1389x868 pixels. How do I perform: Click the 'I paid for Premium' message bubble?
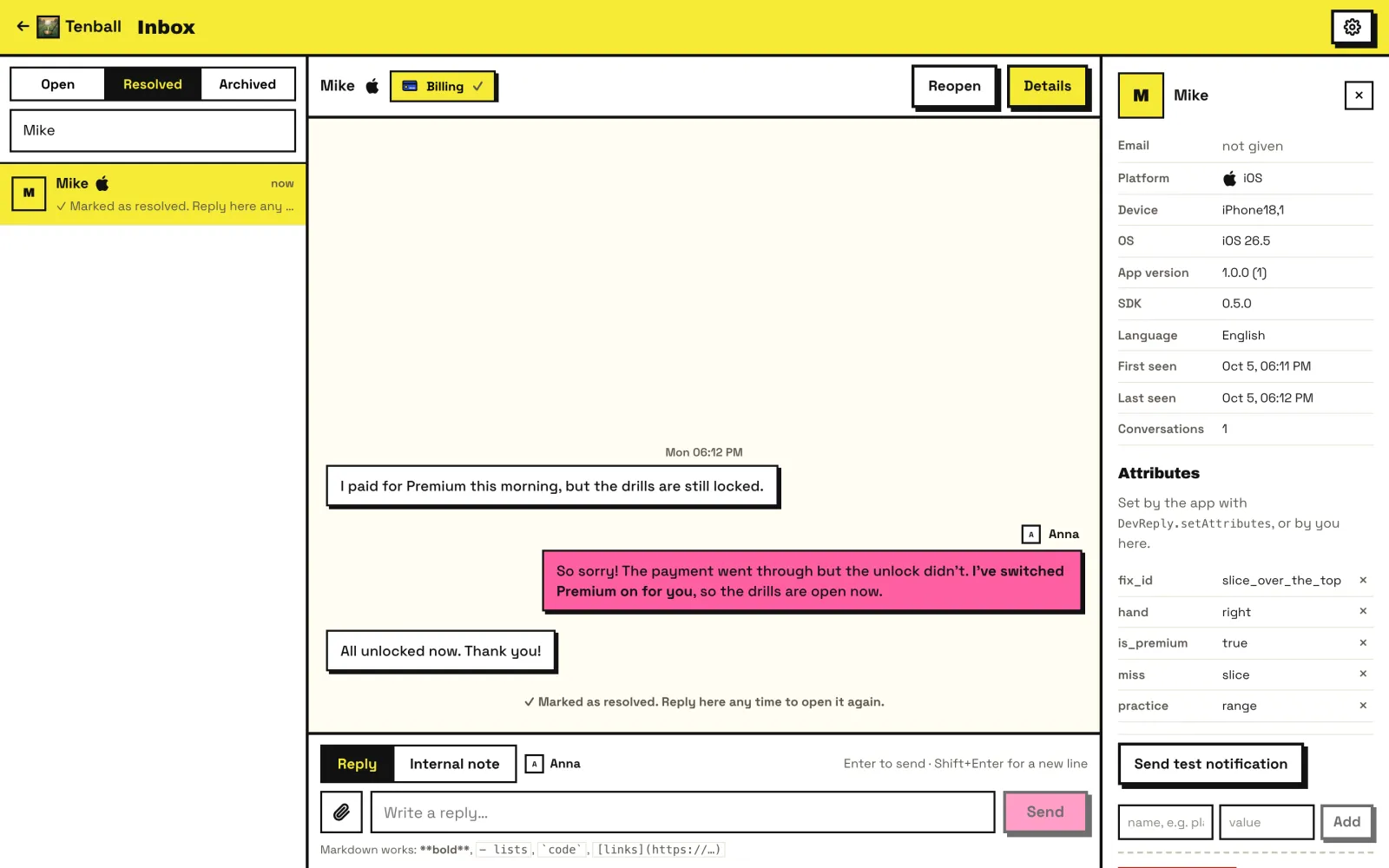552,486
